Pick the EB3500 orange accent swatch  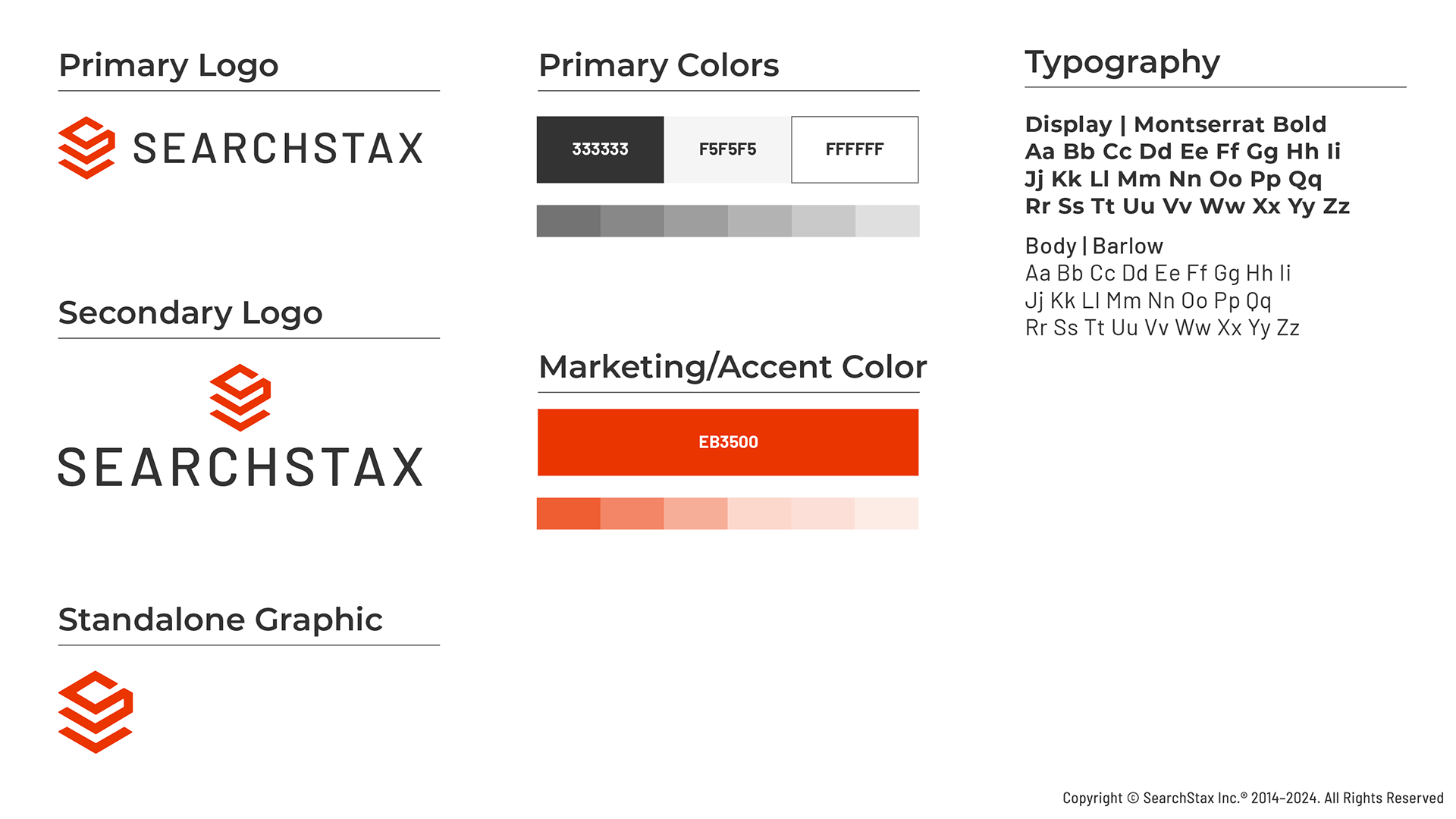tap(728, 442)
